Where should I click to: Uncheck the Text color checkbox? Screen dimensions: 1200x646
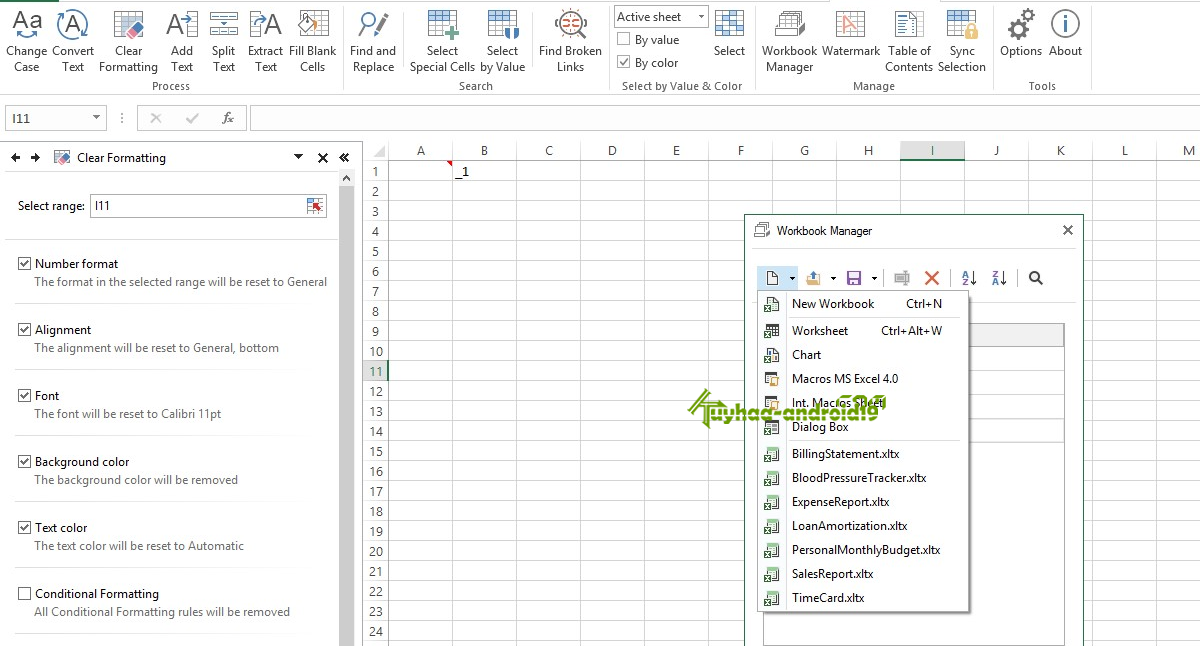click(x=25, y=528)
